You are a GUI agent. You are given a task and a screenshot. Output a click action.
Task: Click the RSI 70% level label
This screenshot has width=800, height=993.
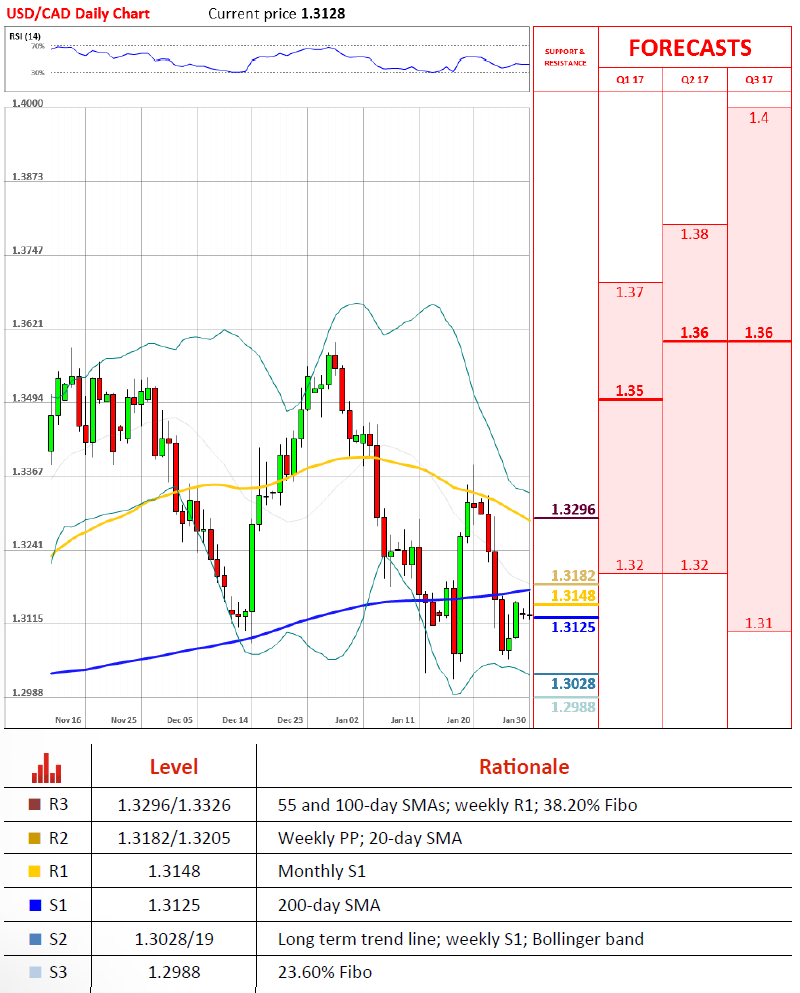[x=38, y=46]
